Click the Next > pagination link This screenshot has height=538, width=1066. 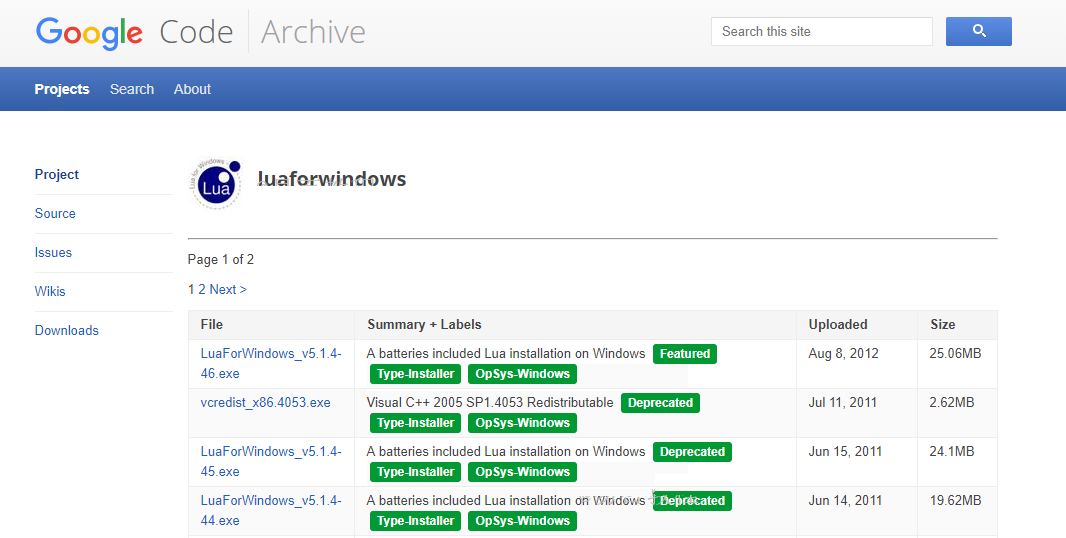pos(228,290)
